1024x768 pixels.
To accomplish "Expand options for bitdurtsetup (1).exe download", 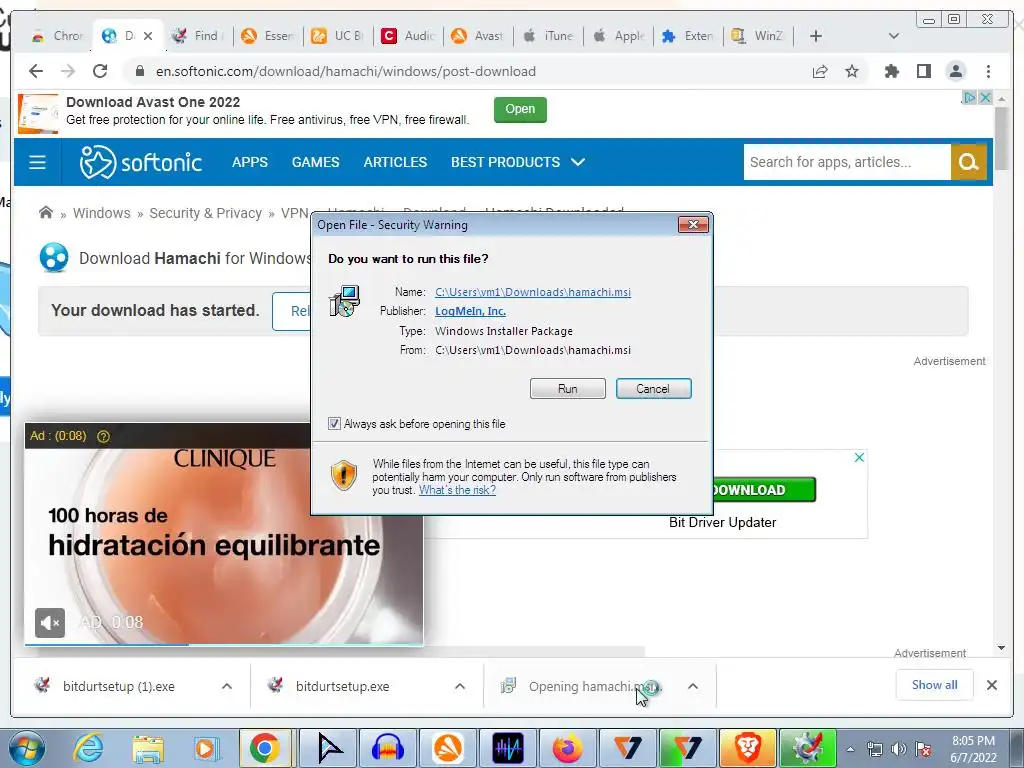I will 227,686.
